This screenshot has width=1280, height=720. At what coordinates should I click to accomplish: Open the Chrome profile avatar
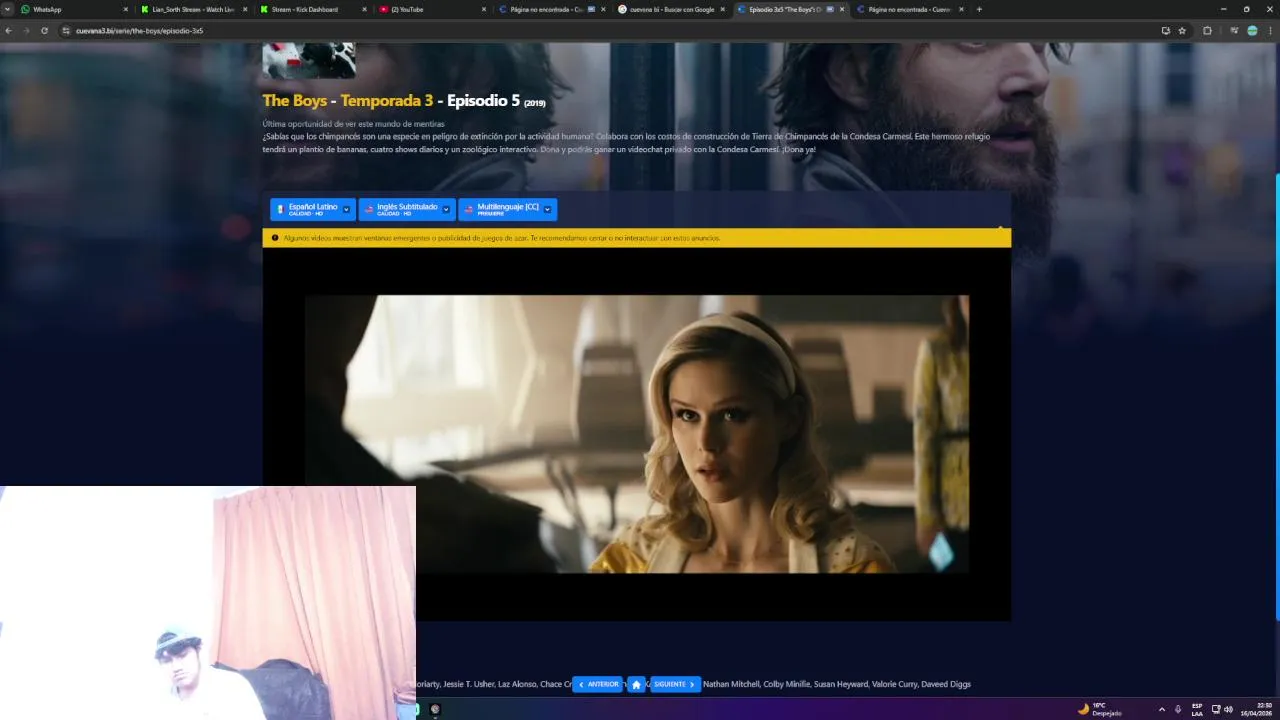(x=1252, y=31)
